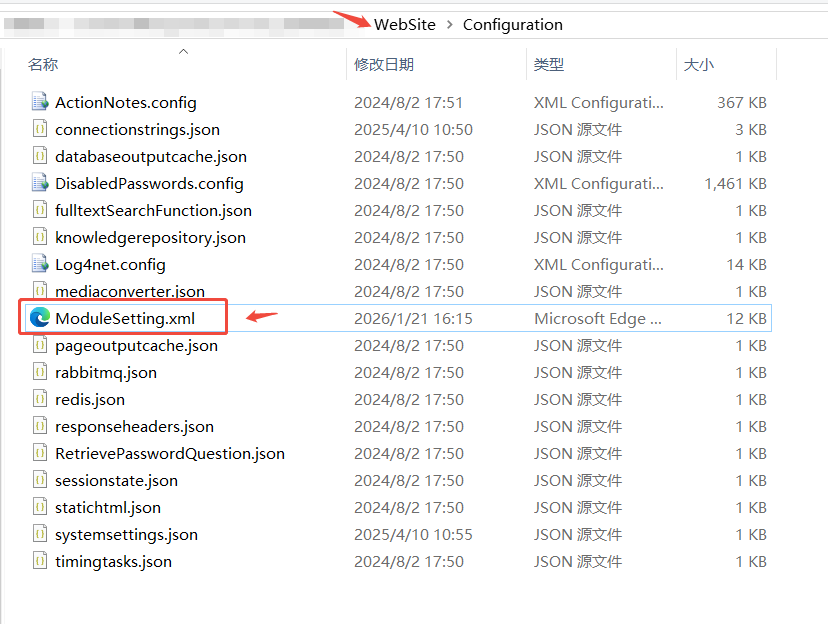This screenshot has width=828, height=624.
Task: Expand the chevron after WebSite breadcrumb
Action: click(449, 24)
